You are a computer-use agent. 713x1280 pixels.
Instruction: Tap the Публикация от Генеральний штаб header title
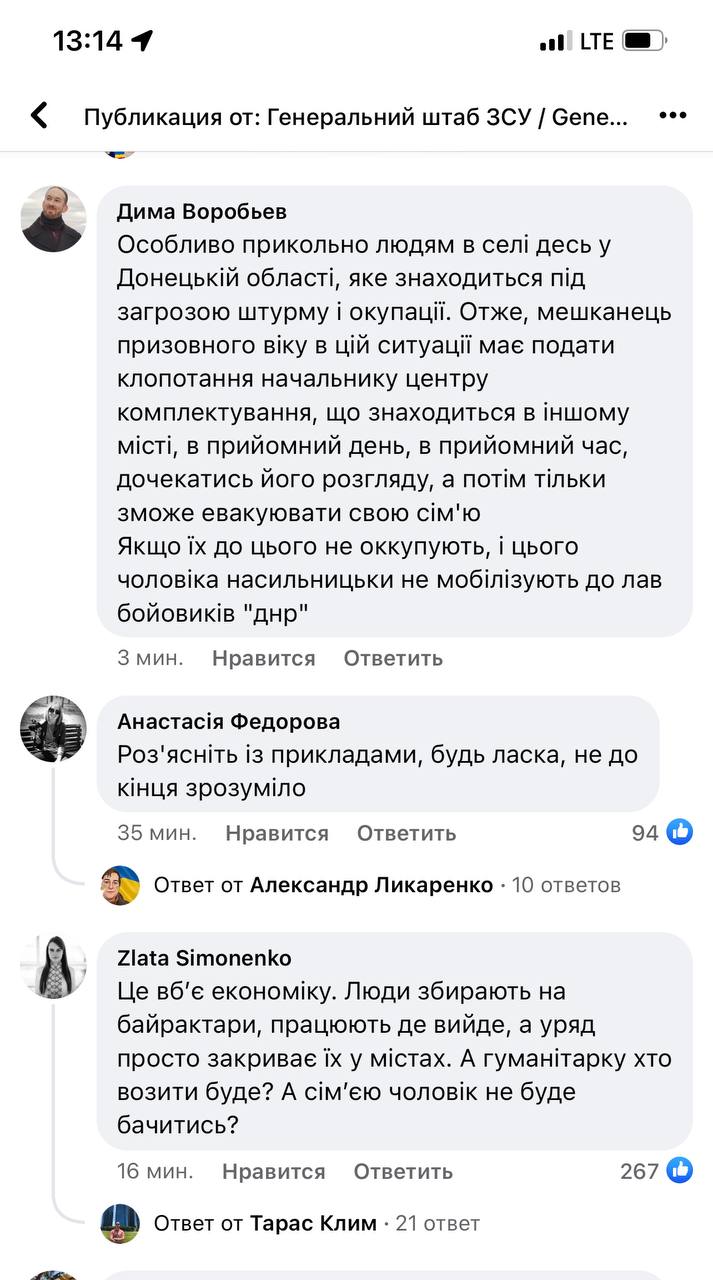click(356, 117)
